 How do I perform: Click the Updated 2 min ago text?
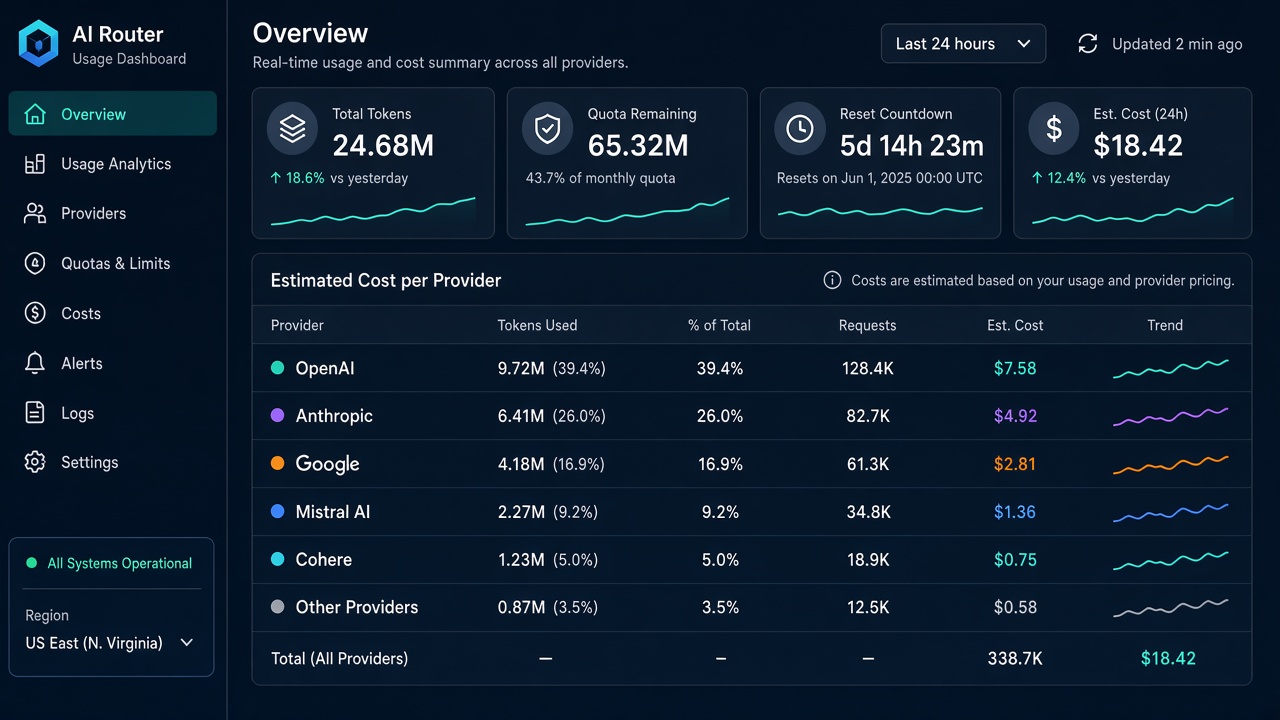tap(1177, 44)
